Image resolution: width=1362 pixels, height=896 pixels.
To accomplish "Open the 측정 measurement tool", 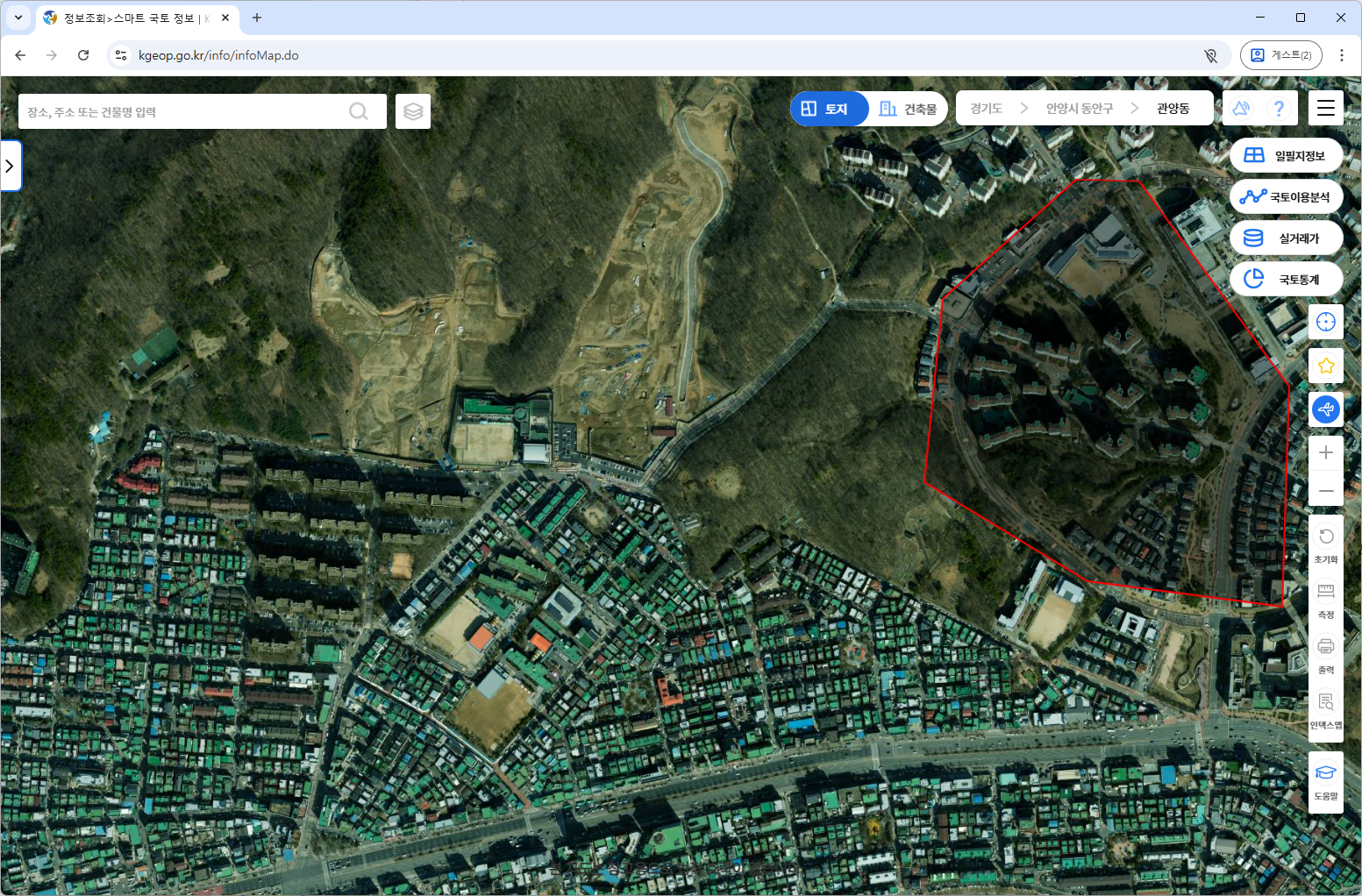I will (x=1326, y=601).
